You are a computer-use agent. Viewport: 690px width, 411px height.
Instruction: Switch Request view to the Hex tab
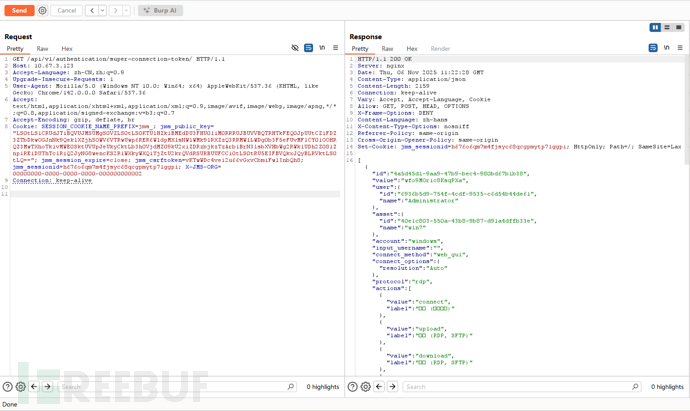[67, 48]
